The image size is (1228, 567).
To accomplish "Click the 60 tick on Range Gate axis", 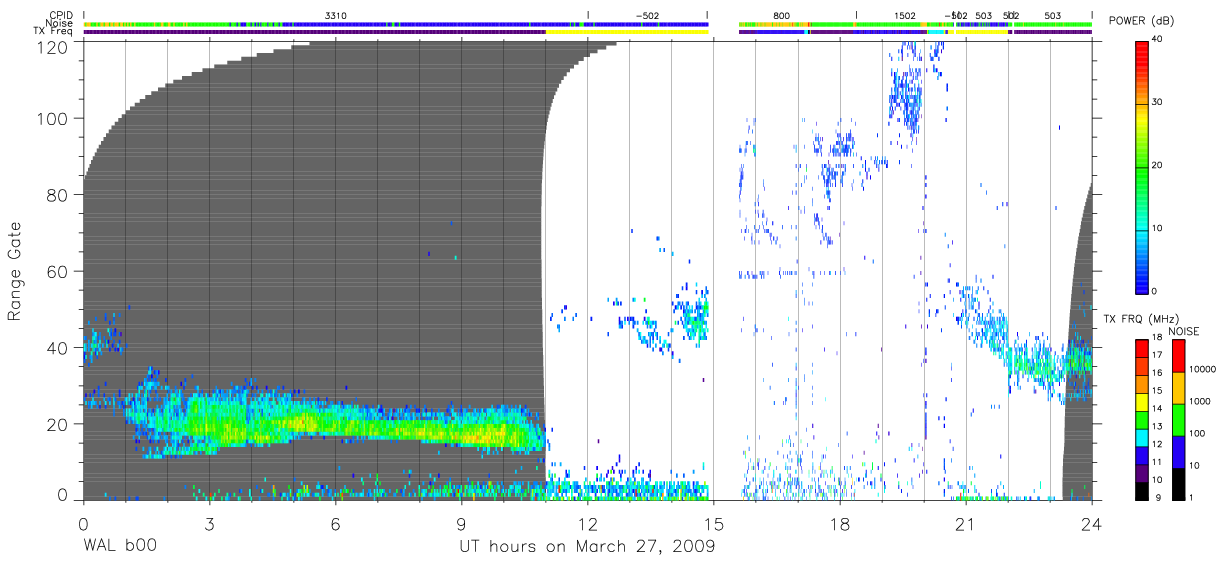I will click(x=58, y=271).
